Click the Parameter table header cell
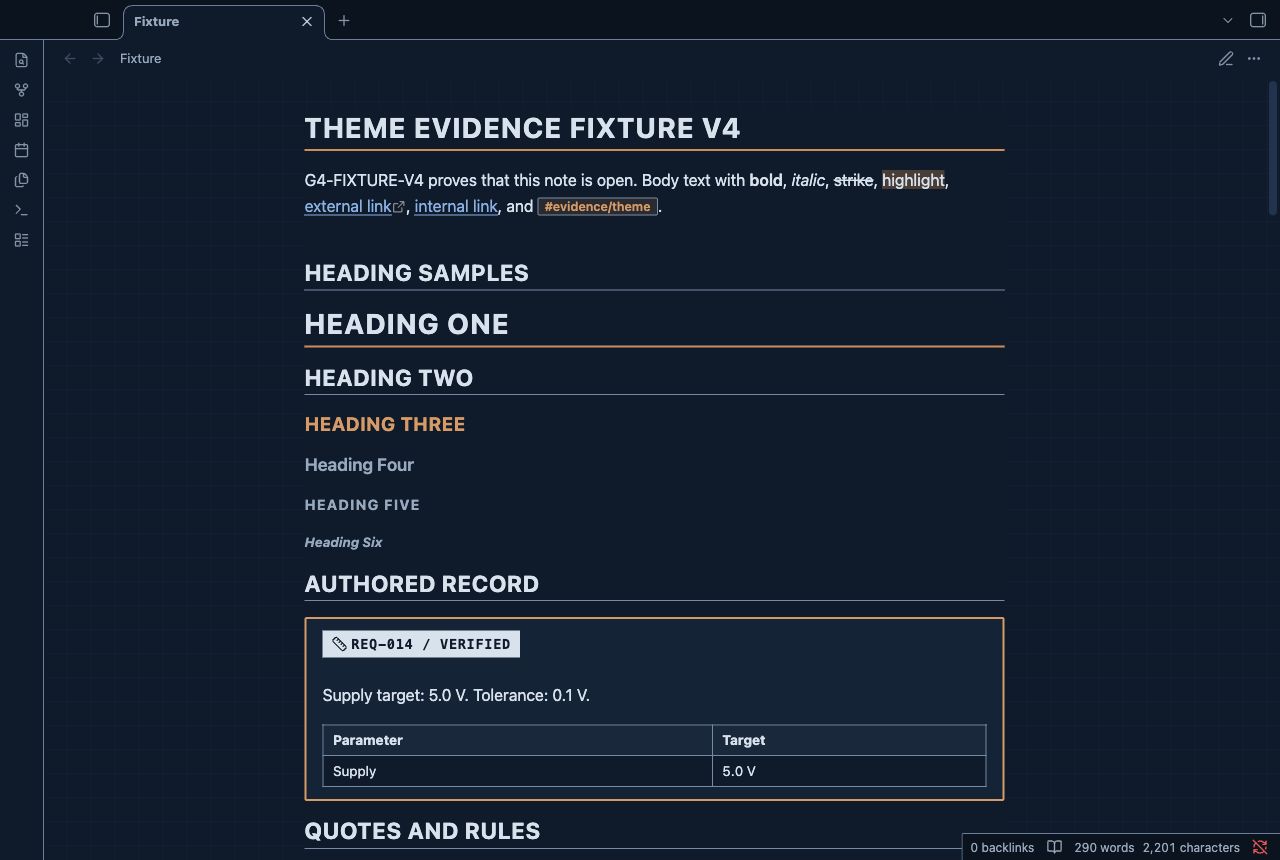The image size is (1280, 860). [517, 740]
